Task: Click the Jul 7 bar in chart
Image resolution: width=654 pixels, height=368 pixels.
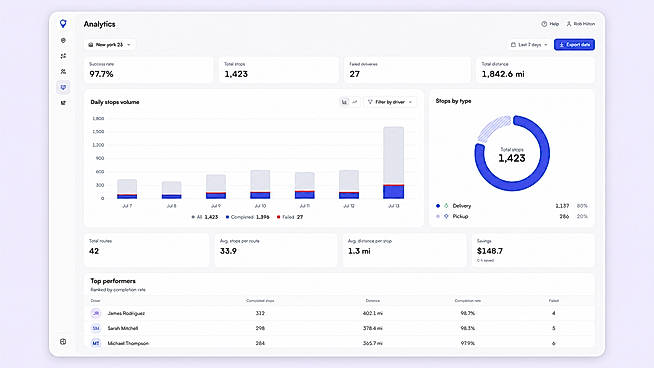Action: point(127,189)
